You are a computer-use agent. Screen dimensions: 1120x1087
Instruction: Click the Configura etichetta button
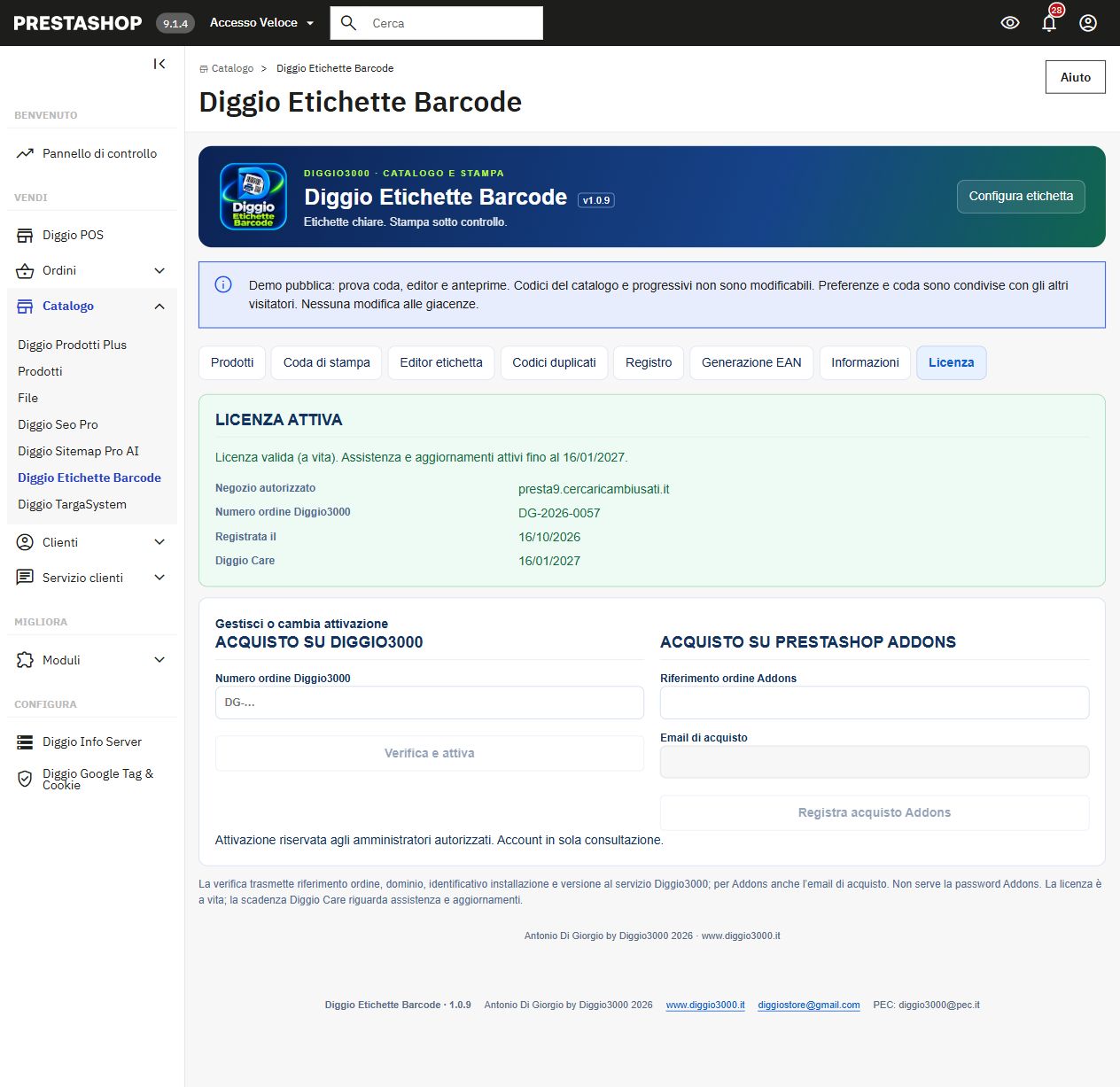(1021, 197)
